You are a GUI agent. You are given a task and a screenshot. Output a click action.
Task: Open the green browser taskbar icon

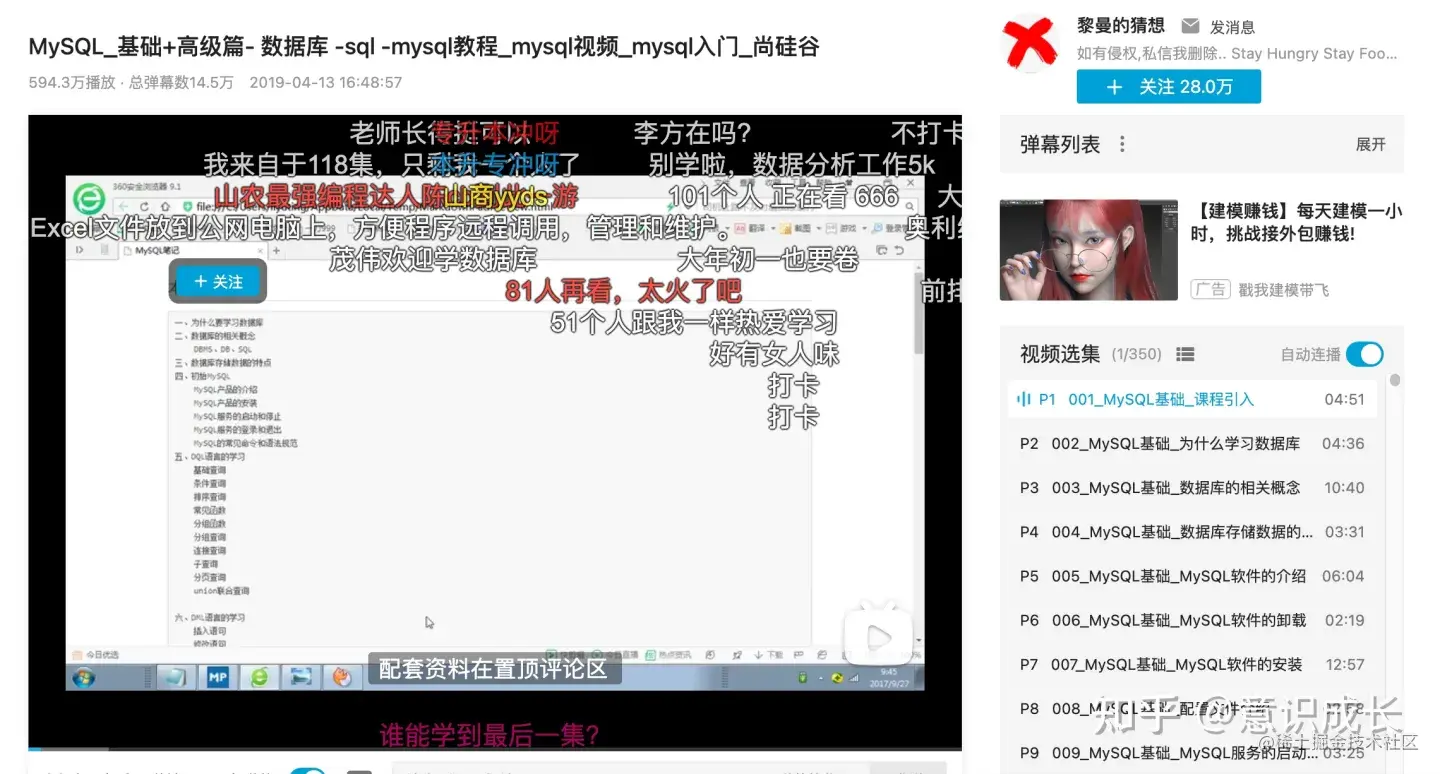point(260,677)
